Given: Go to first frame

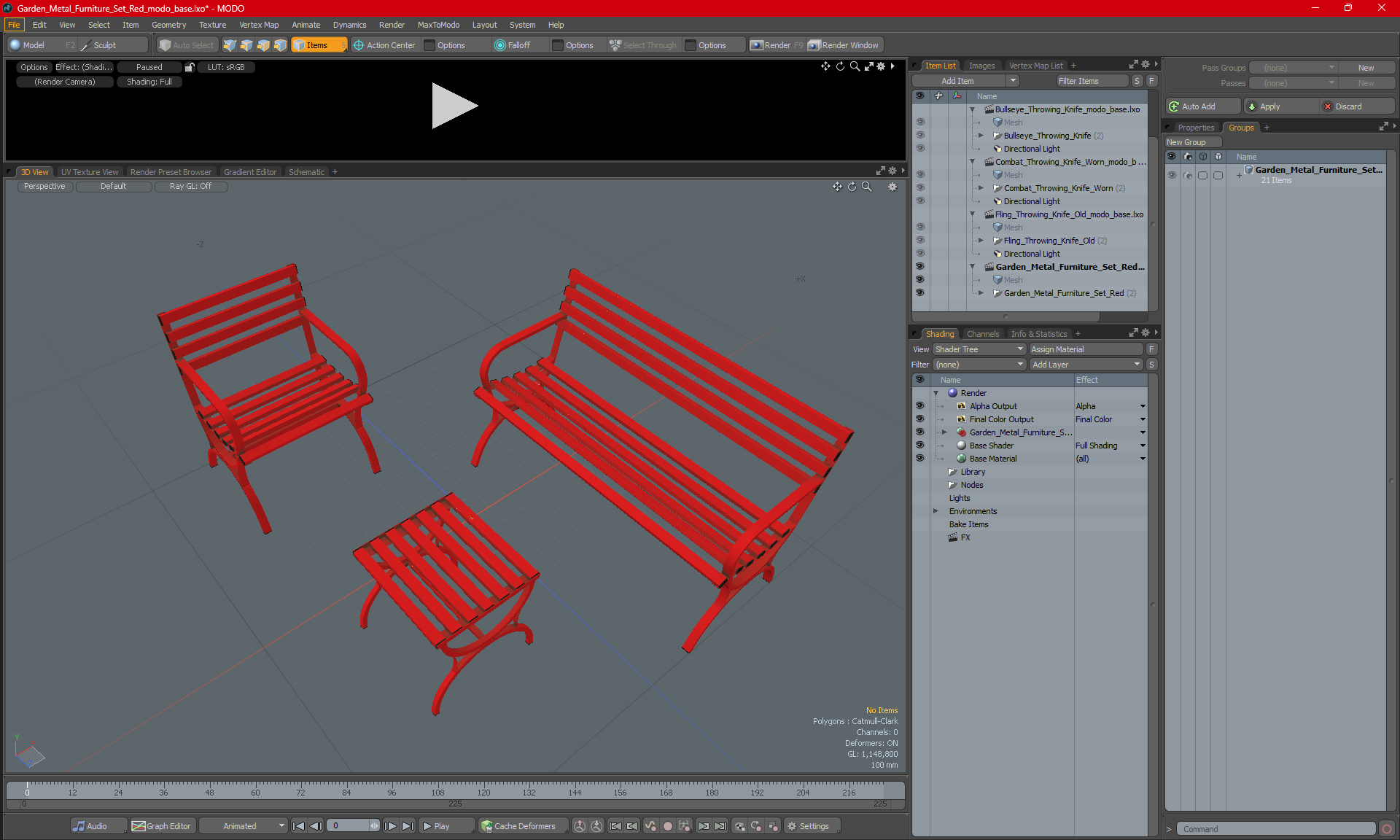Looking at the screenshot, I should 298,826.
